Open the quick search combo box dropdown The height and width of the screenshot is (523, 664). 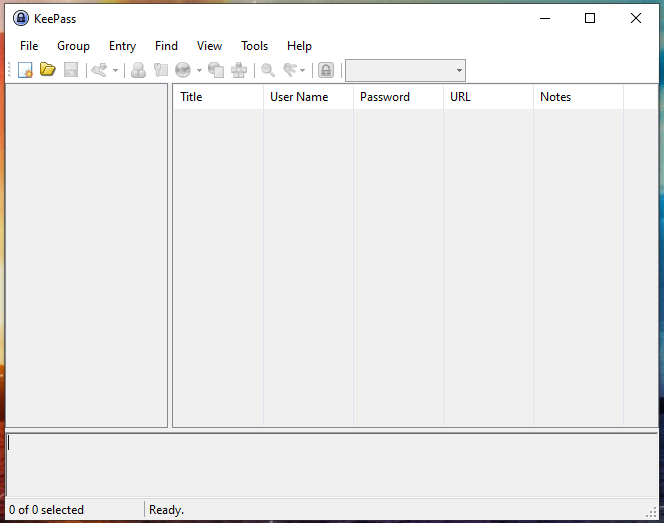tap(459, 70)
